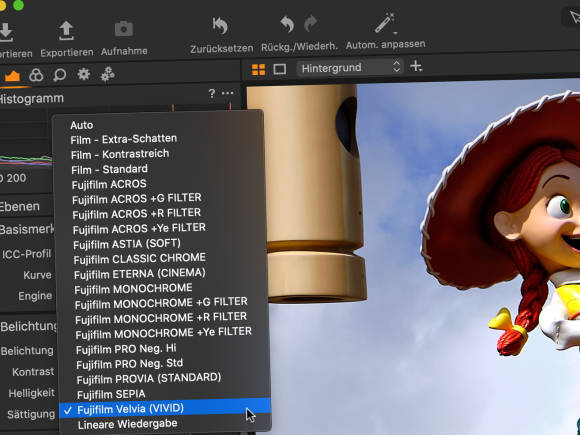Click the Aufnahme camera icon

(124, 29)
